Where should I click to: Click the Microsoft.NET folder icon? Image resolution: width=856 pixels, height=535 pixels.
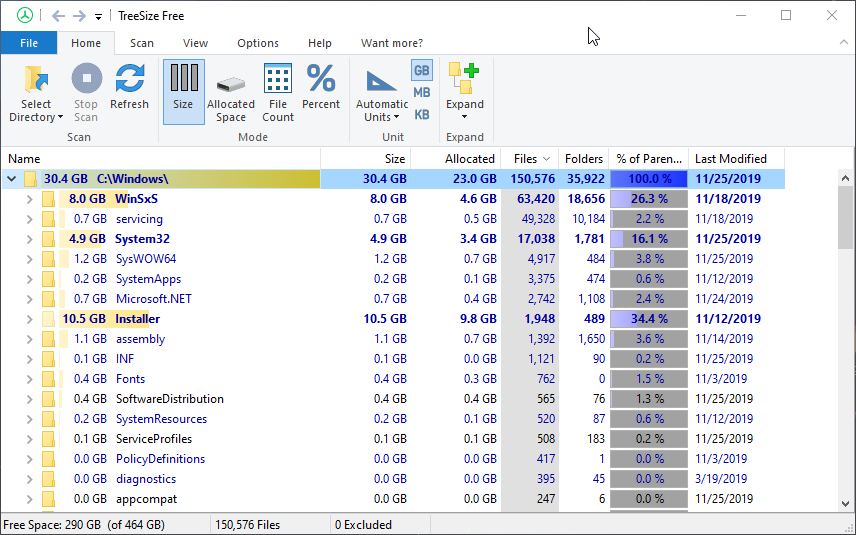click(x=49, y=299)
